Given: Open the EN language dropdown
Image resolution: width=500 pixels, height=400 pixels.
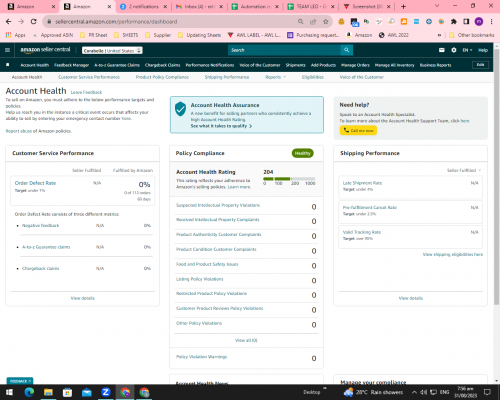Looking at the screenshot, I should tap(467, 50).
